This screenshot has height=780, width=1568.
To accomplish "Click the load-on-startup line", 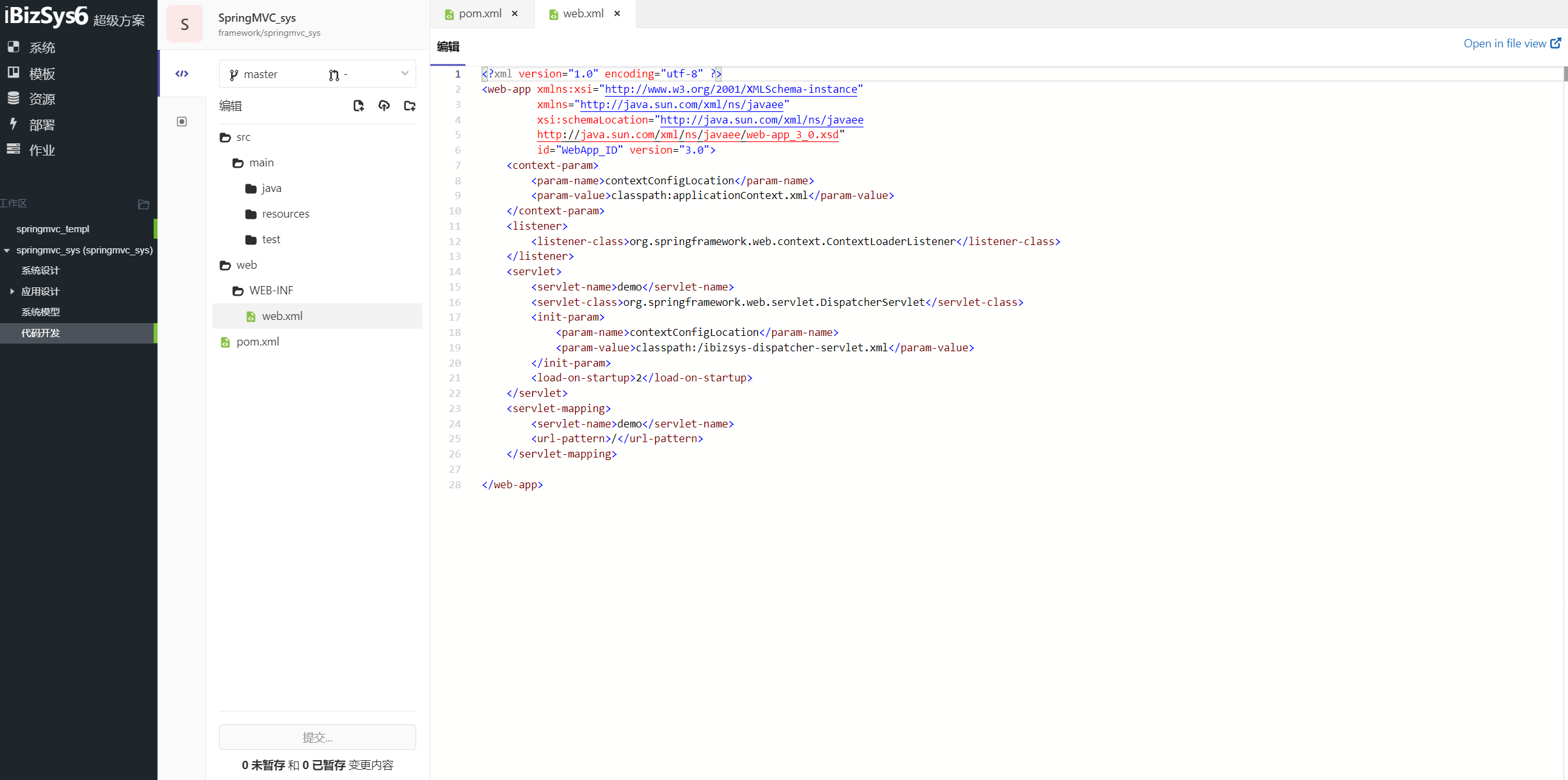I will pos(642,378).
